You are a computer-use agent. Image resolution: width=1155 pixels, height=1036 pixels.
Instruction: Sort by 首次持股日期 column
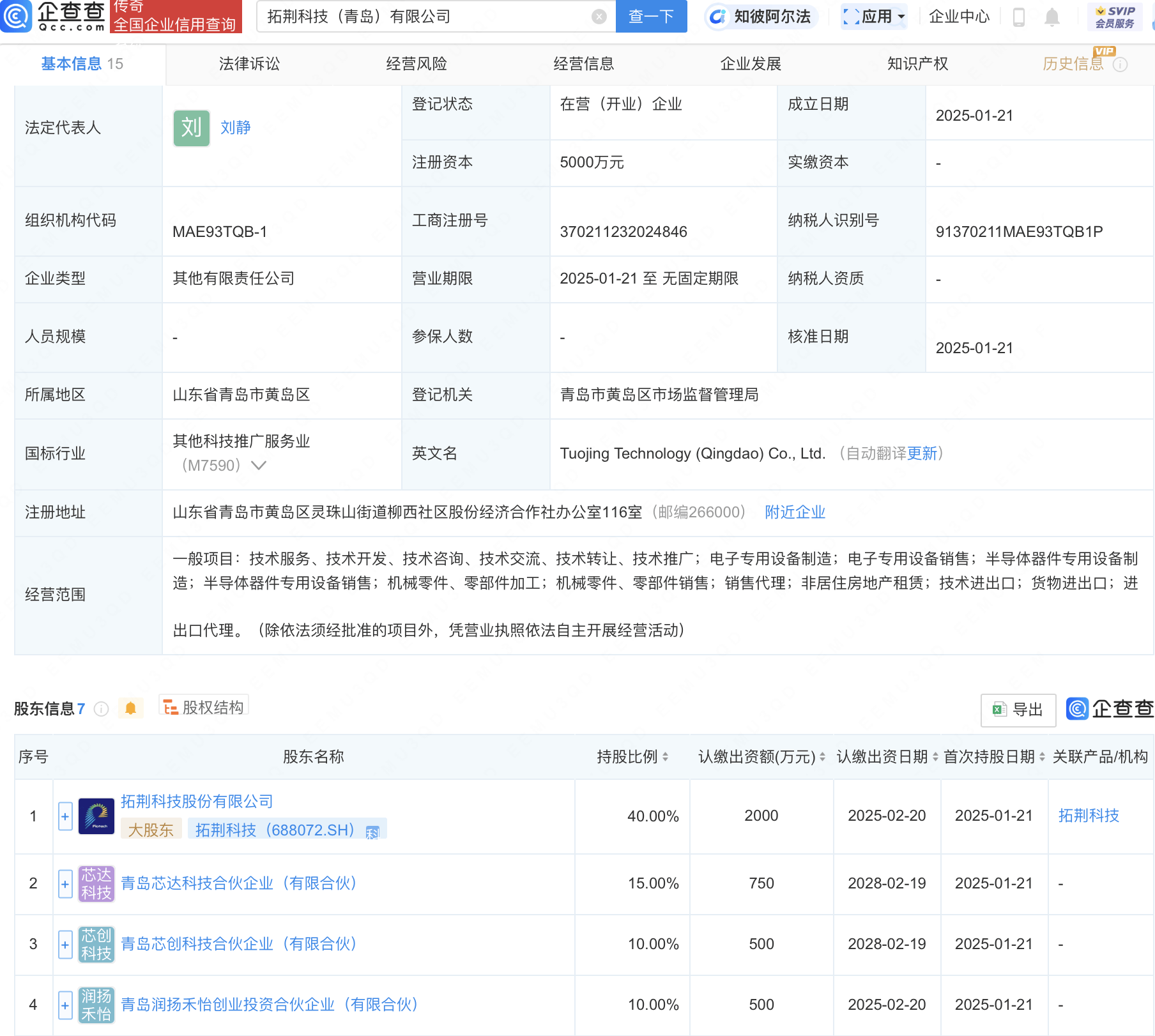[x=1042, y=757]
